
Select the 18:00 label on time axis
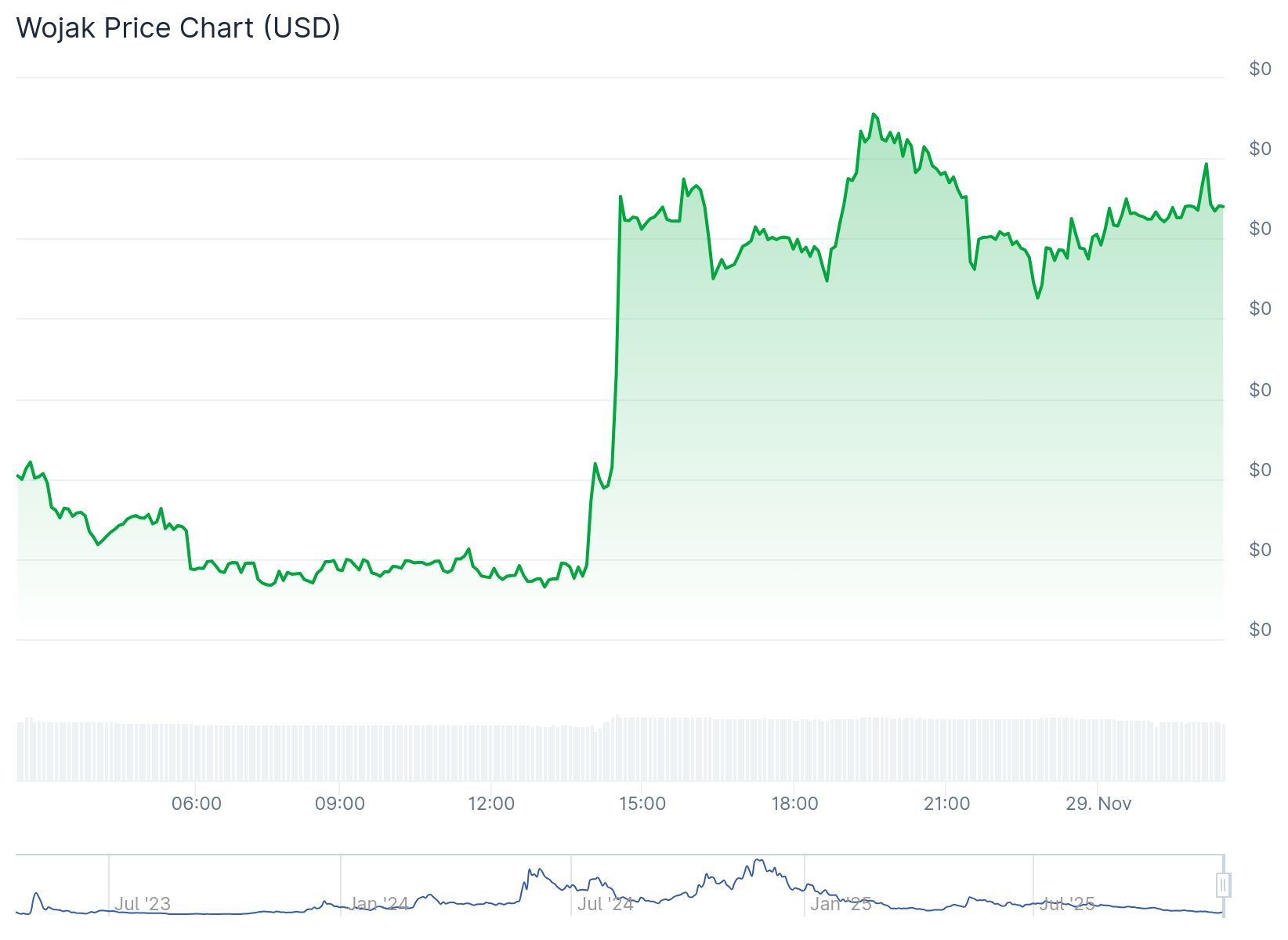click(794, 804)
